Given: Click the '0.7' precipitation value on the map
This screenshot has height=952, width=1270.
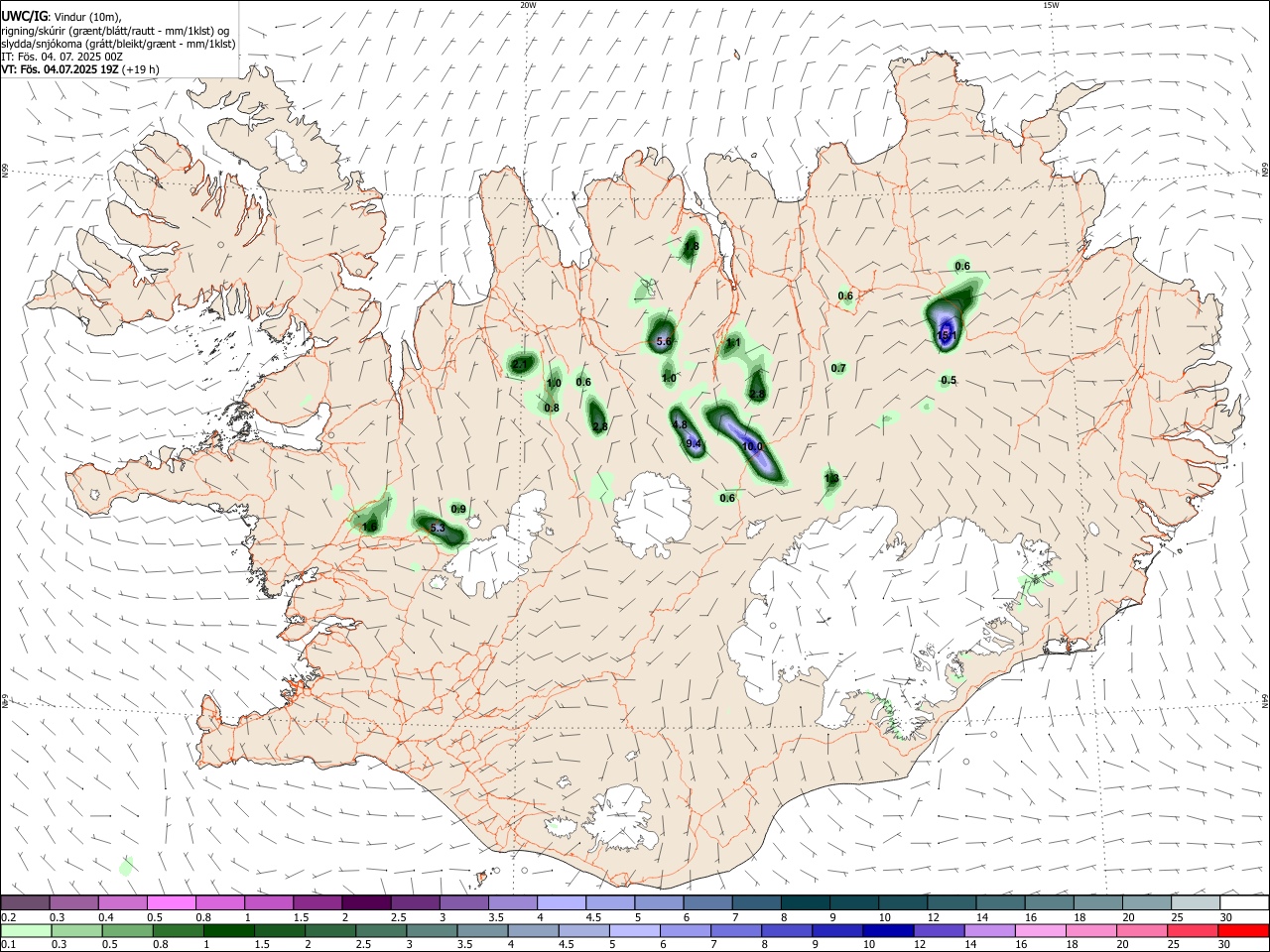Looking at the screenshot, I should (x=838, y=368).
